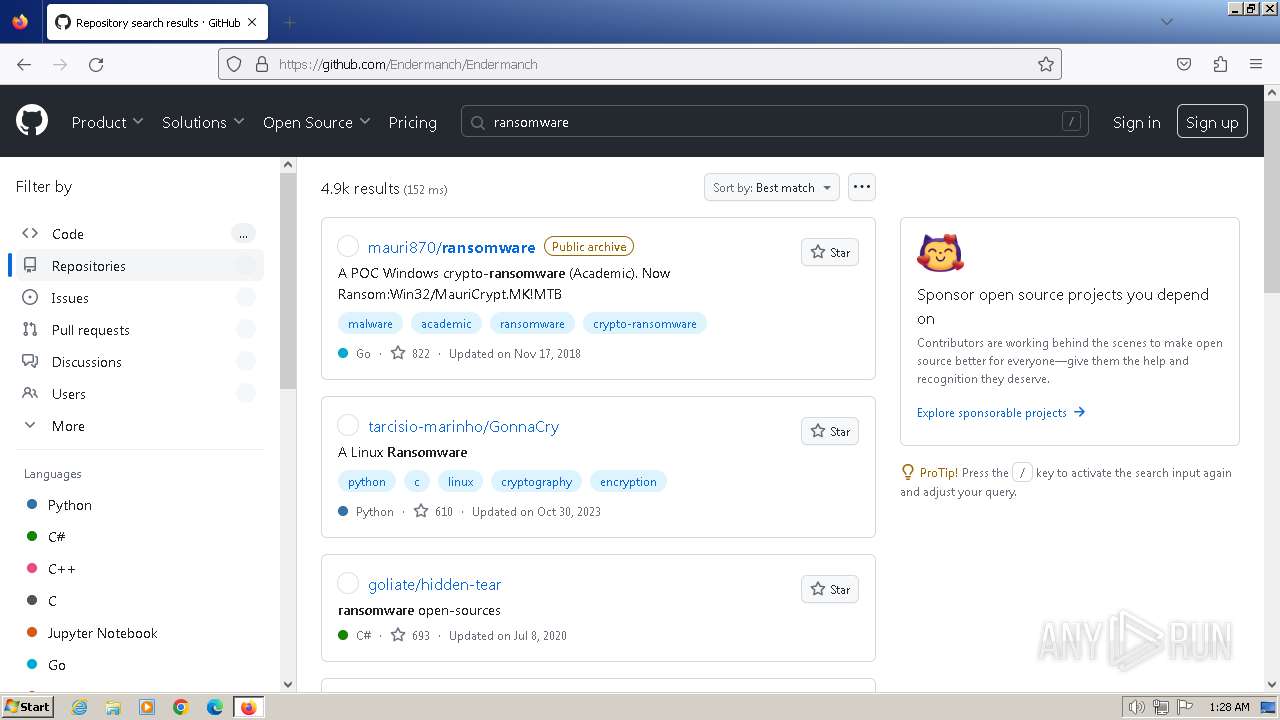Expand the Solutions dropdown menu
1280x720 pixels.
pos(203,122)
